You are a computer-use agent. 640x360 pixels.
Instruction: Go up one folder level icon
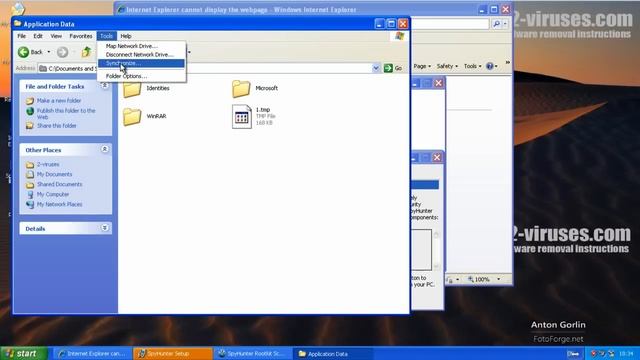click(86, 52)
